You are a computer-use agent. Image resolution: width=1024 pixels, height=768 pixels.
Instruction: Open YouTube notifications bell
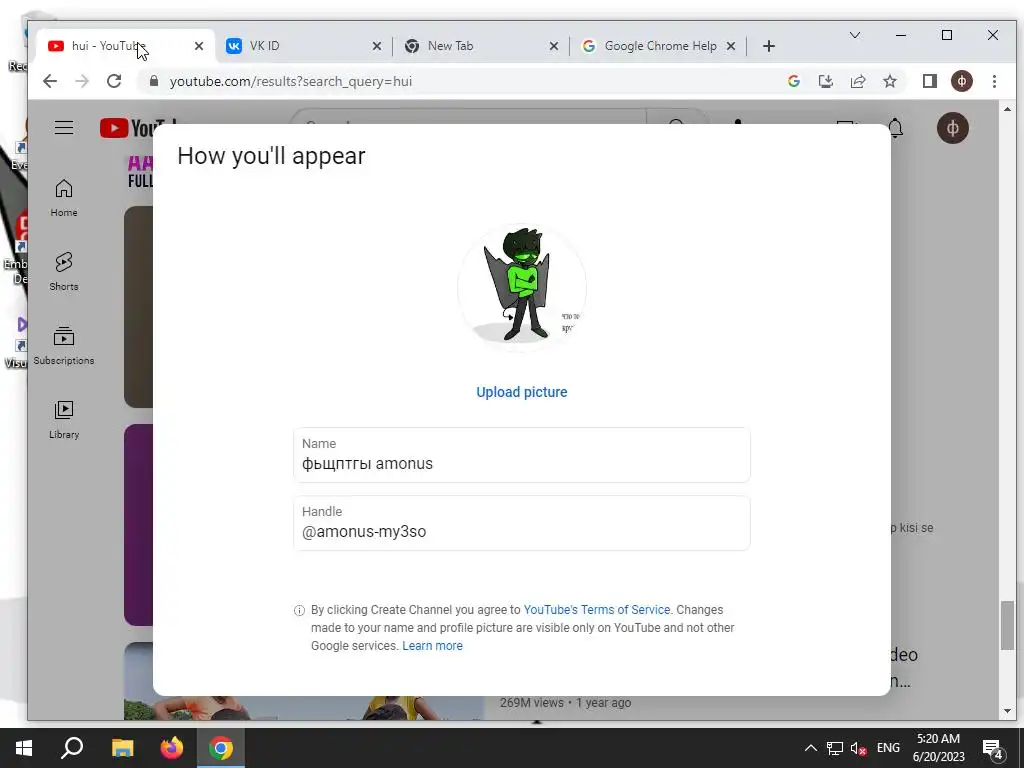point(895,128)
